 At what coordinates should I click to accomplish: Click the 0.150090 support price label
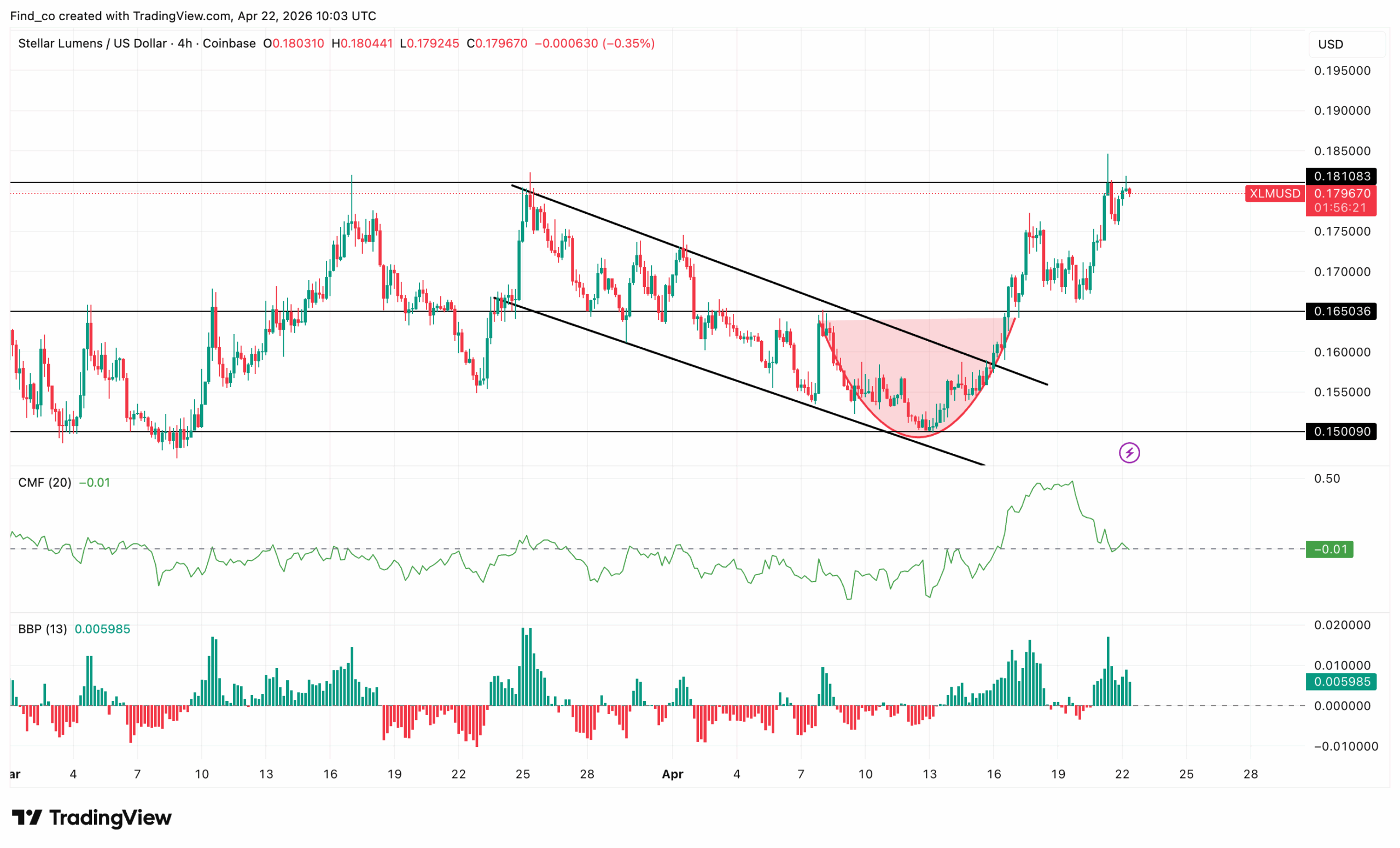(1341, 432)
